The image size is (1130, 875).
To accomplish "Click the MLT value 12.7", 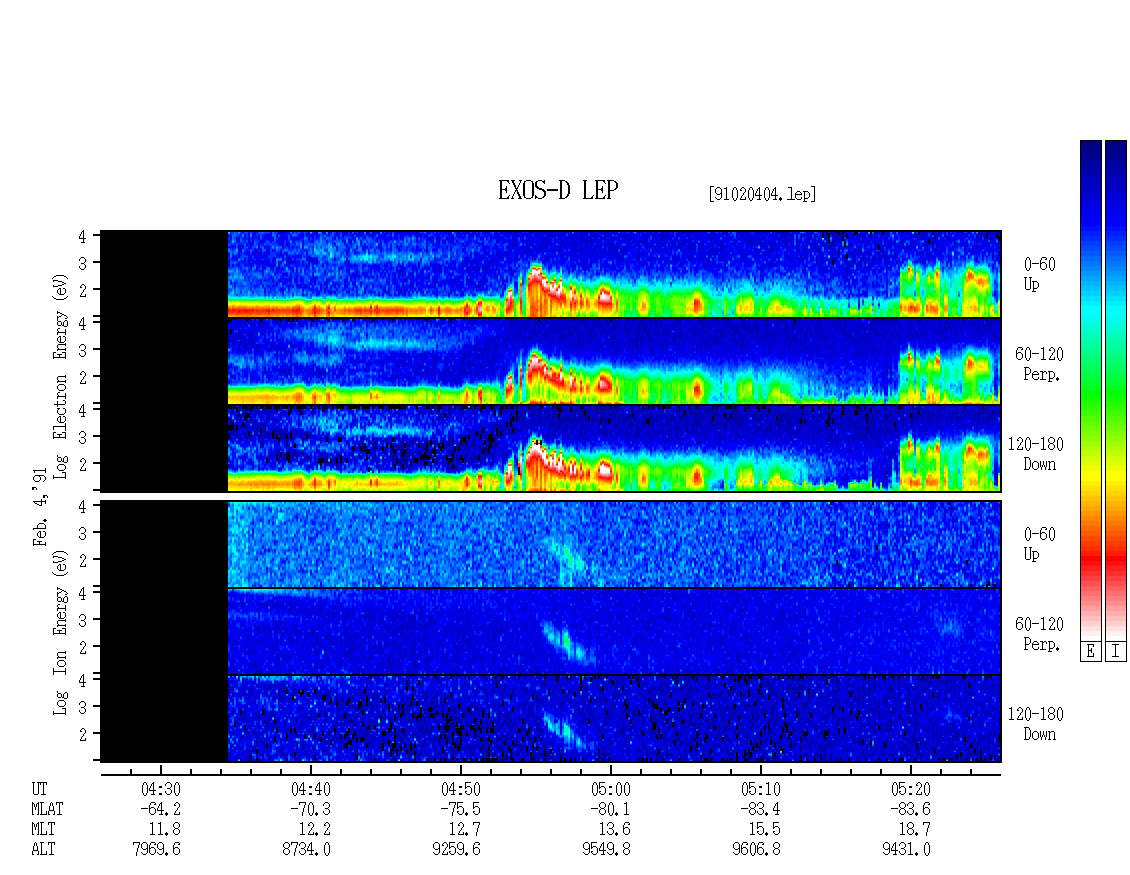I will [x=466, y=830].
